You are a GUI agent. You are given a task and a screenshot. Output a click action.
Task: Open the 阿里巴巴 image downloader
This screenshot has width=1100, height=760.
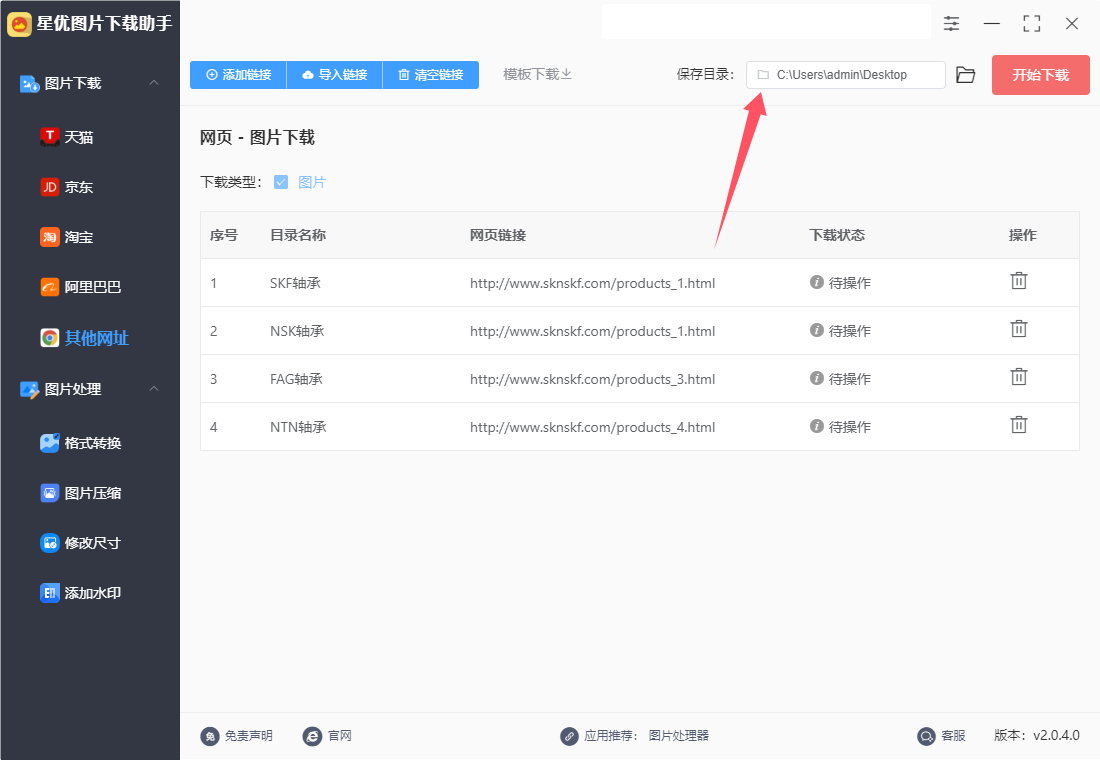[81, 287]
